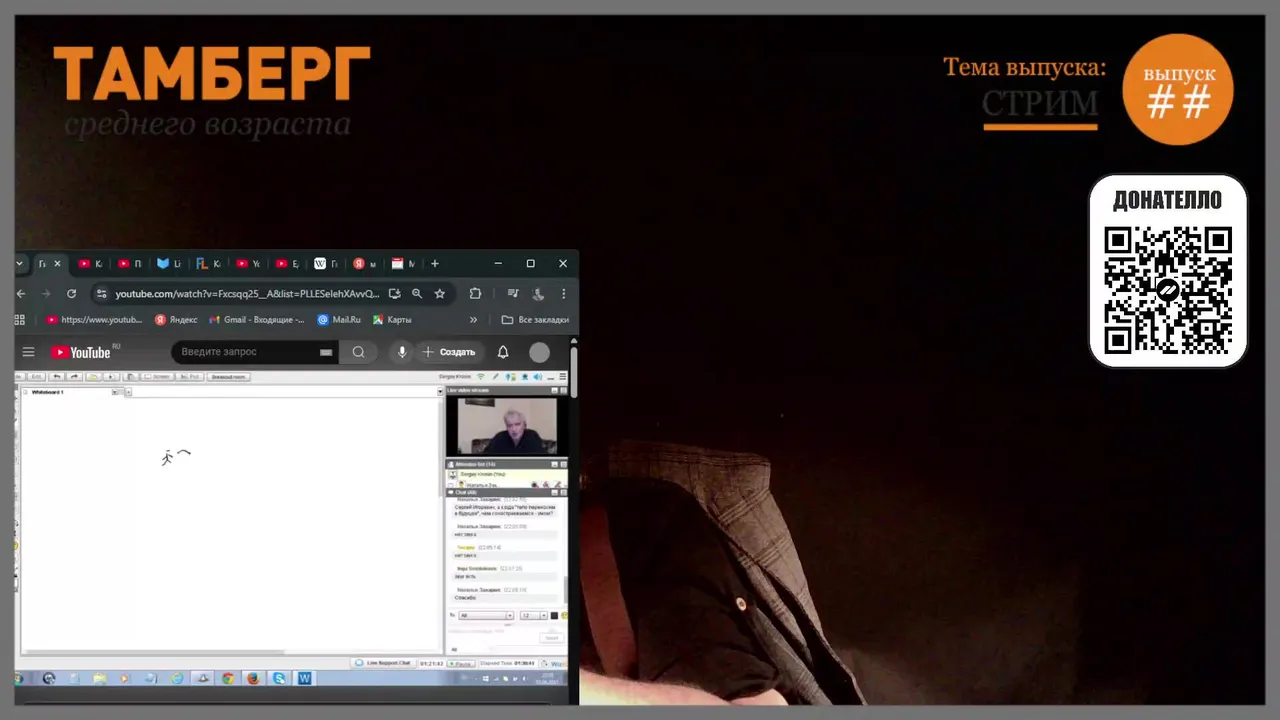This screenshot has height=720, width=1280.
Task: Close the active Chrome tab
Action: point(57,264)
